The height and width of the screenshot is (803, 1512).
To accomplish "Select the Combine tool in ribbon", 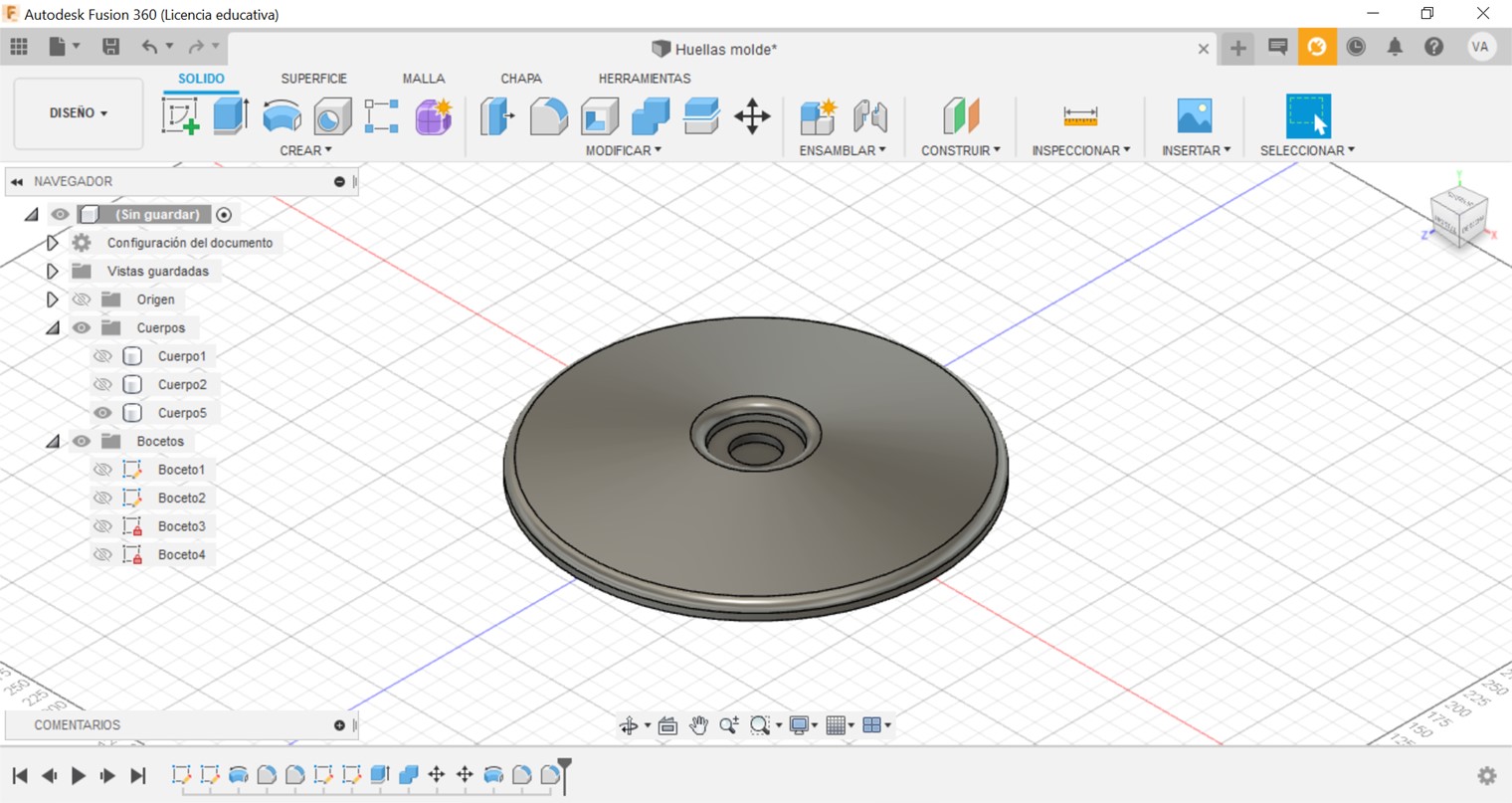I will coord(651,116).
